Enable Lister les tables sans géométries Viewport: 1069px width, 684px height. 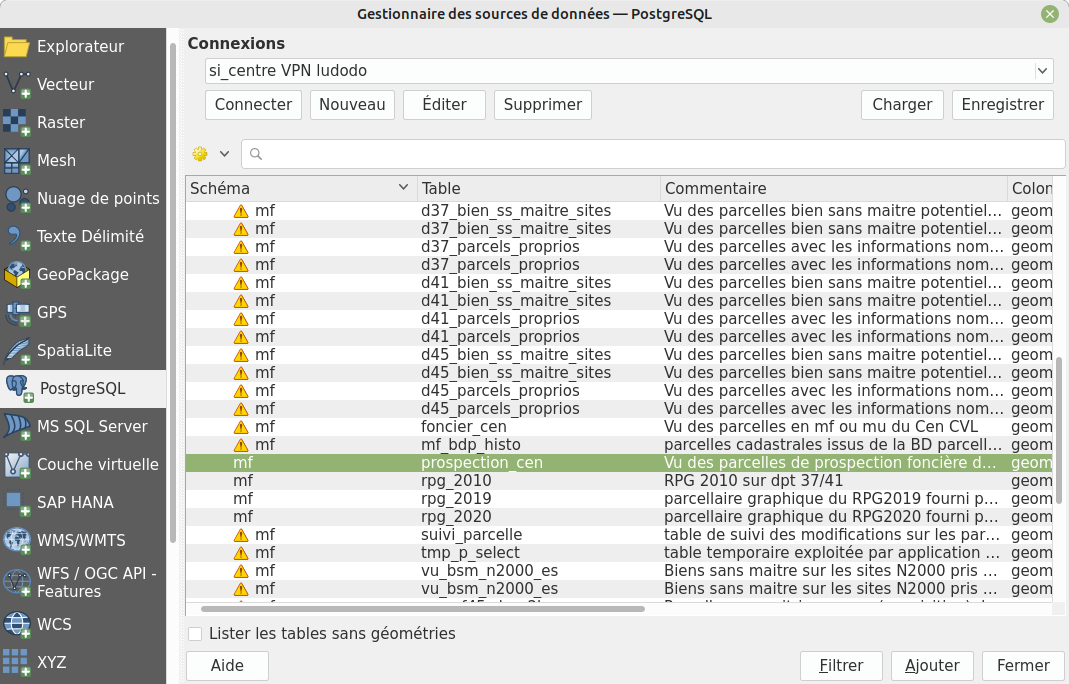(195, 634)
